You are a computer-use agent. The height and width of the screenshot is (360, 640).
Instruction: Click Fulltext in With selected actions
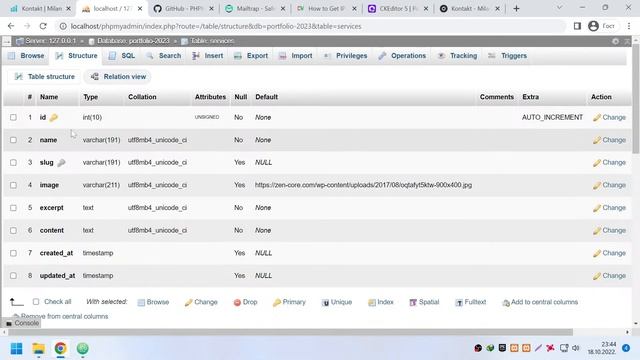pyautogui.click(x=471, y=302)
